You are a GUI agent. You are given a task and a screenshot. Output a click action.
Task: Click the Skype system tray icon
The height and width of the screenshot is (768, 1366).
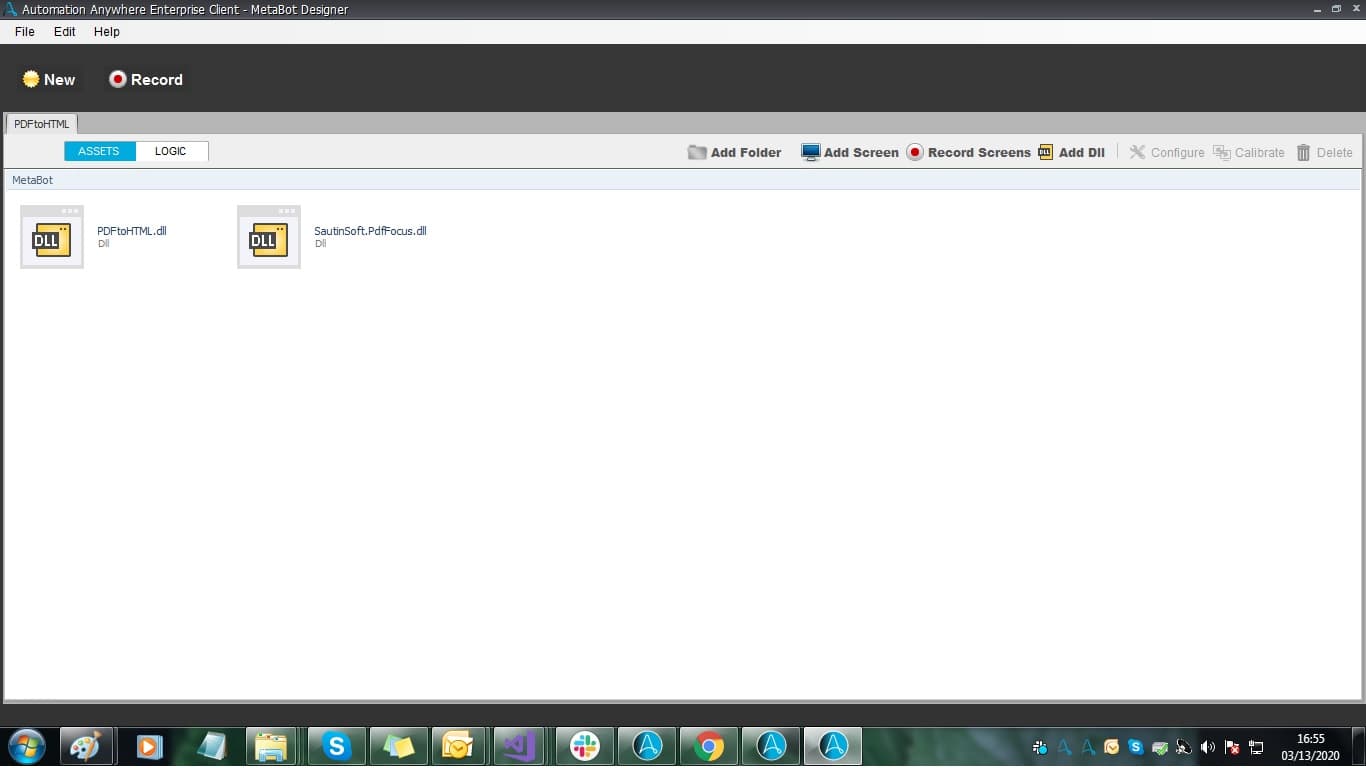[x=1135, y=747]
